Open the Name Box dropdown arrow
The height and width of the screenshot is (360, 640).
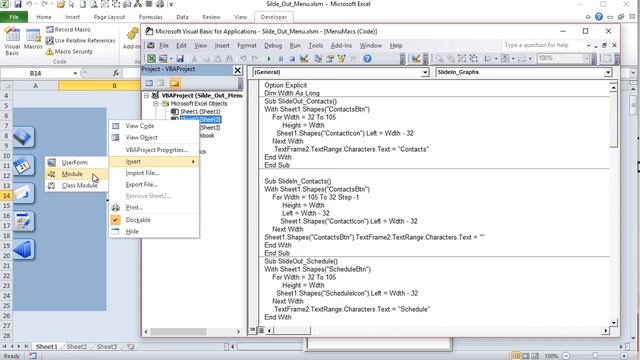pos(75,73)
